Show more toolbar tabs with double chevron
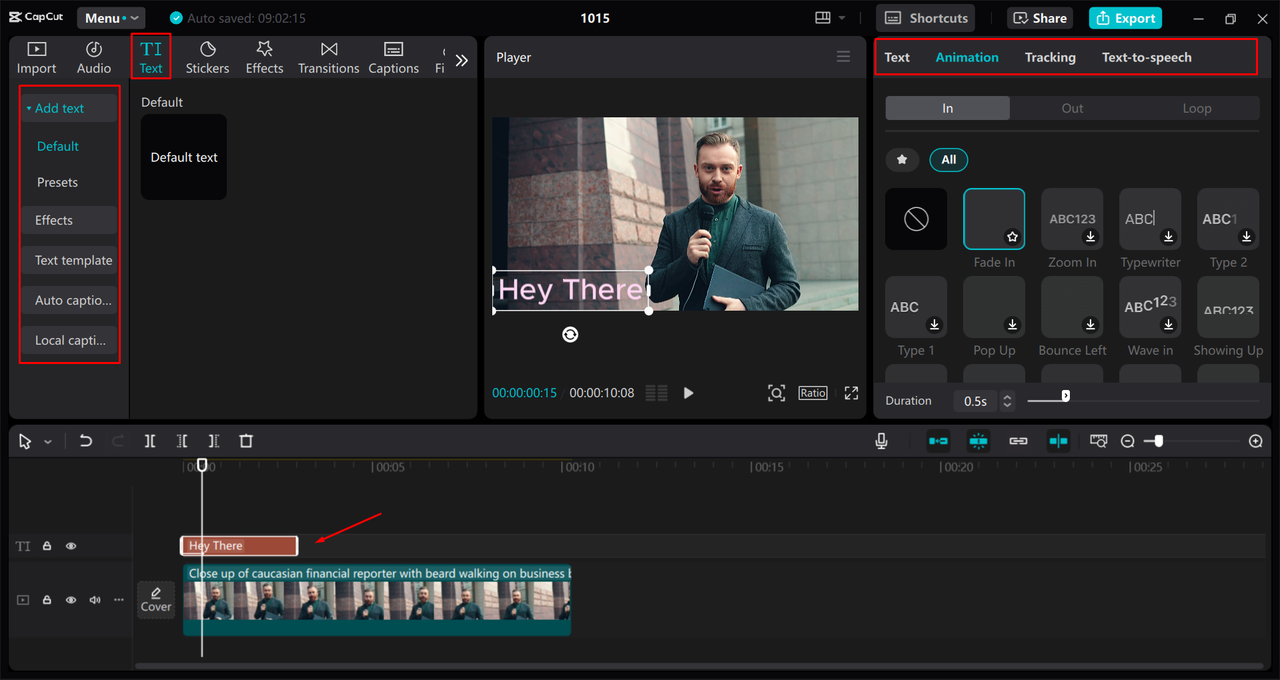 click(461, 60)
